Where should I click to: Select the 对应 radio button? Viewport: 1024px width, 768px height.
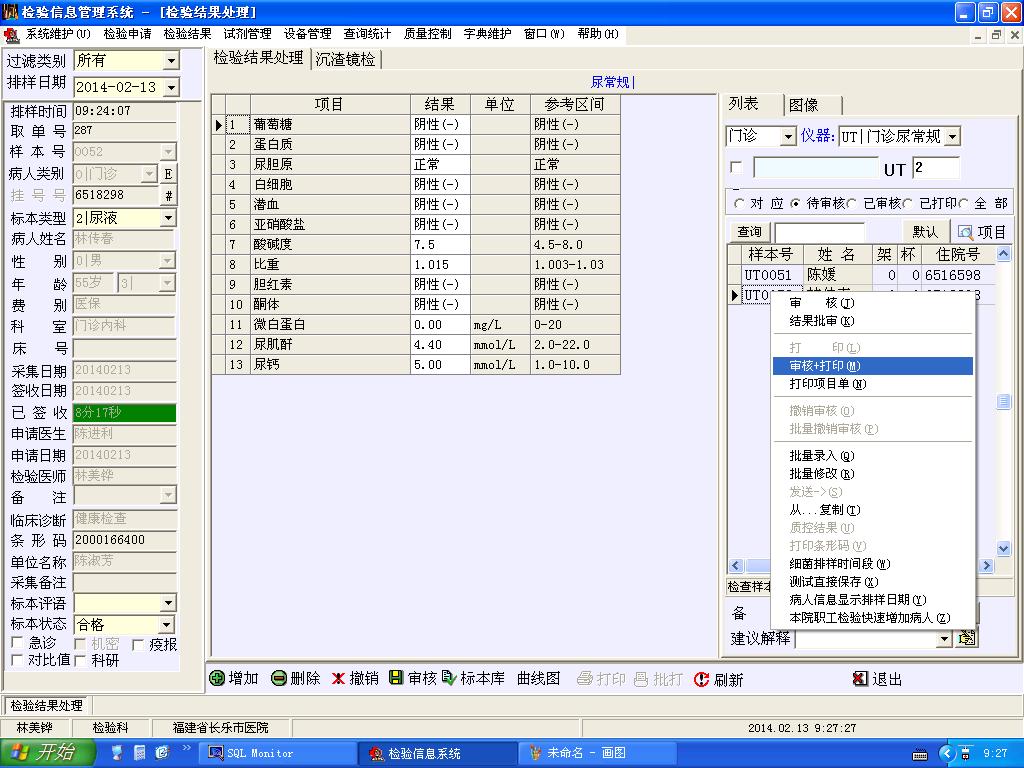click(x=739, y=204)
